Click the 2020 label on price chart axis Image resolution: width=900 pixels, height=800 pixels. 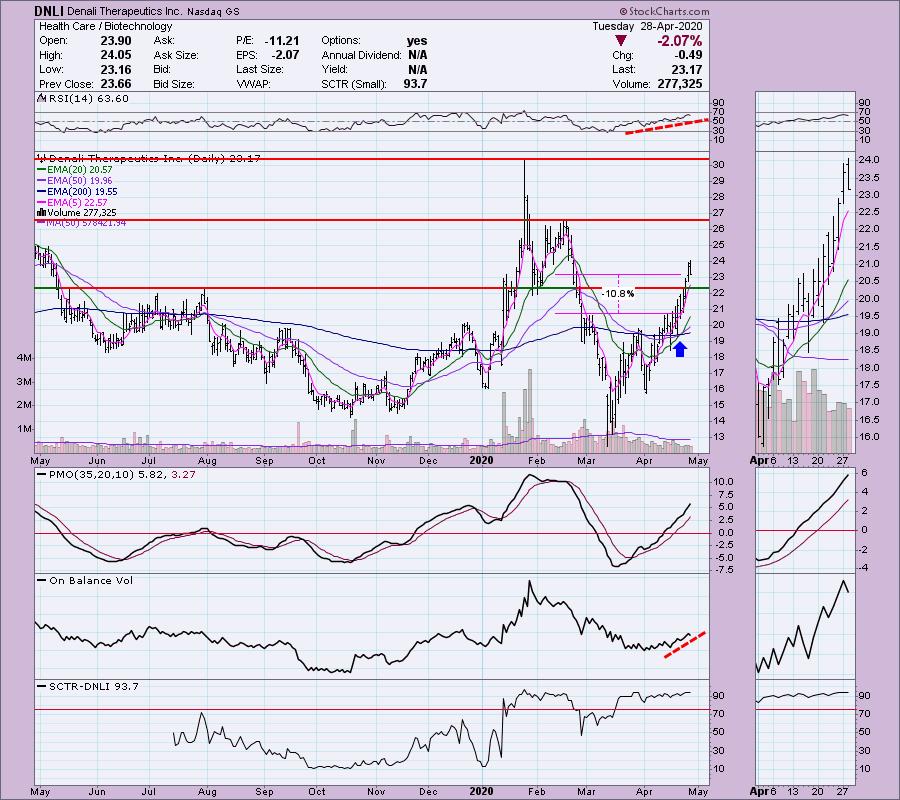482,460
